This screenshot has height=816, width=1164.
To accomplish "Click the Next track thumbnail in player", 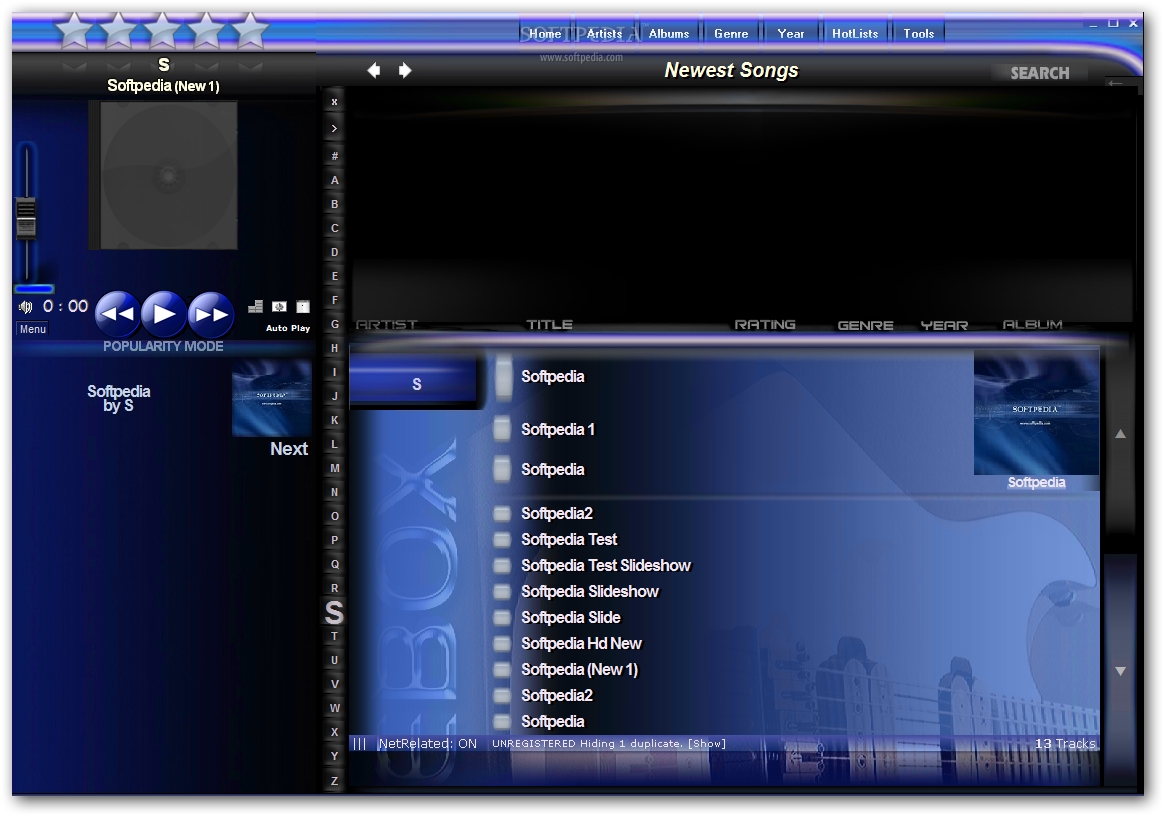I will (272, 398).
